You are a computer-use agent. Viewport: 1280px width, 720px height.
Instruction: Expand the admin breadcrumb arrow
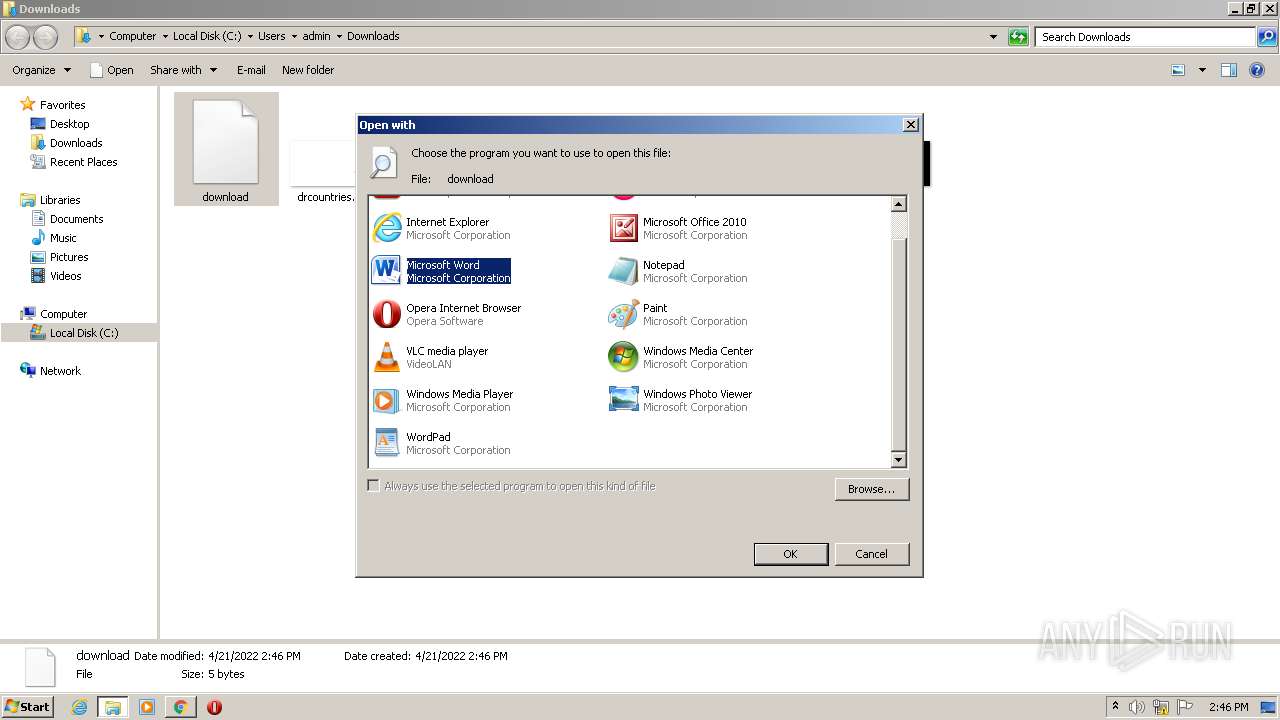(x=338, y=36)
